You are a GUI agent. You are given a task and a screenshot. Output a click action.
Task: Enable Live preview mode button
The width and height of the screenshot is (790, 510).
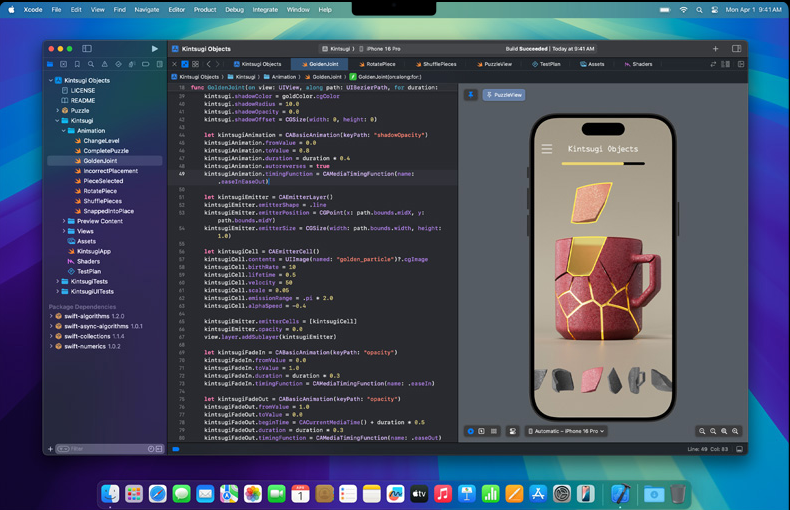(471, 431)
